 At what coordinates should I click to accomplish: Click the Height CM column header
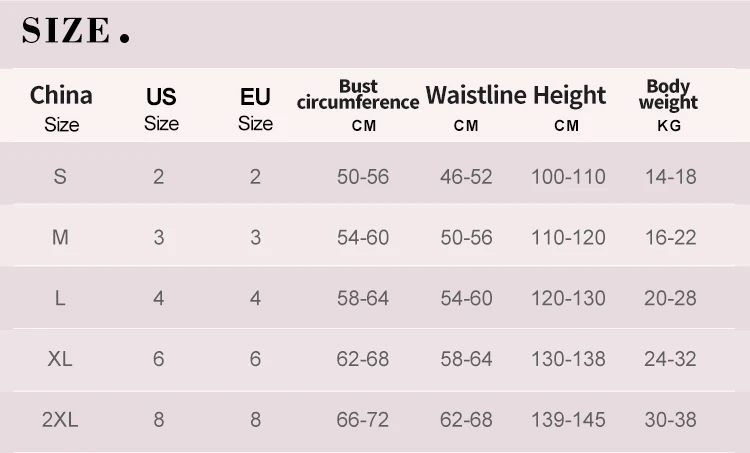click(569, 106)
